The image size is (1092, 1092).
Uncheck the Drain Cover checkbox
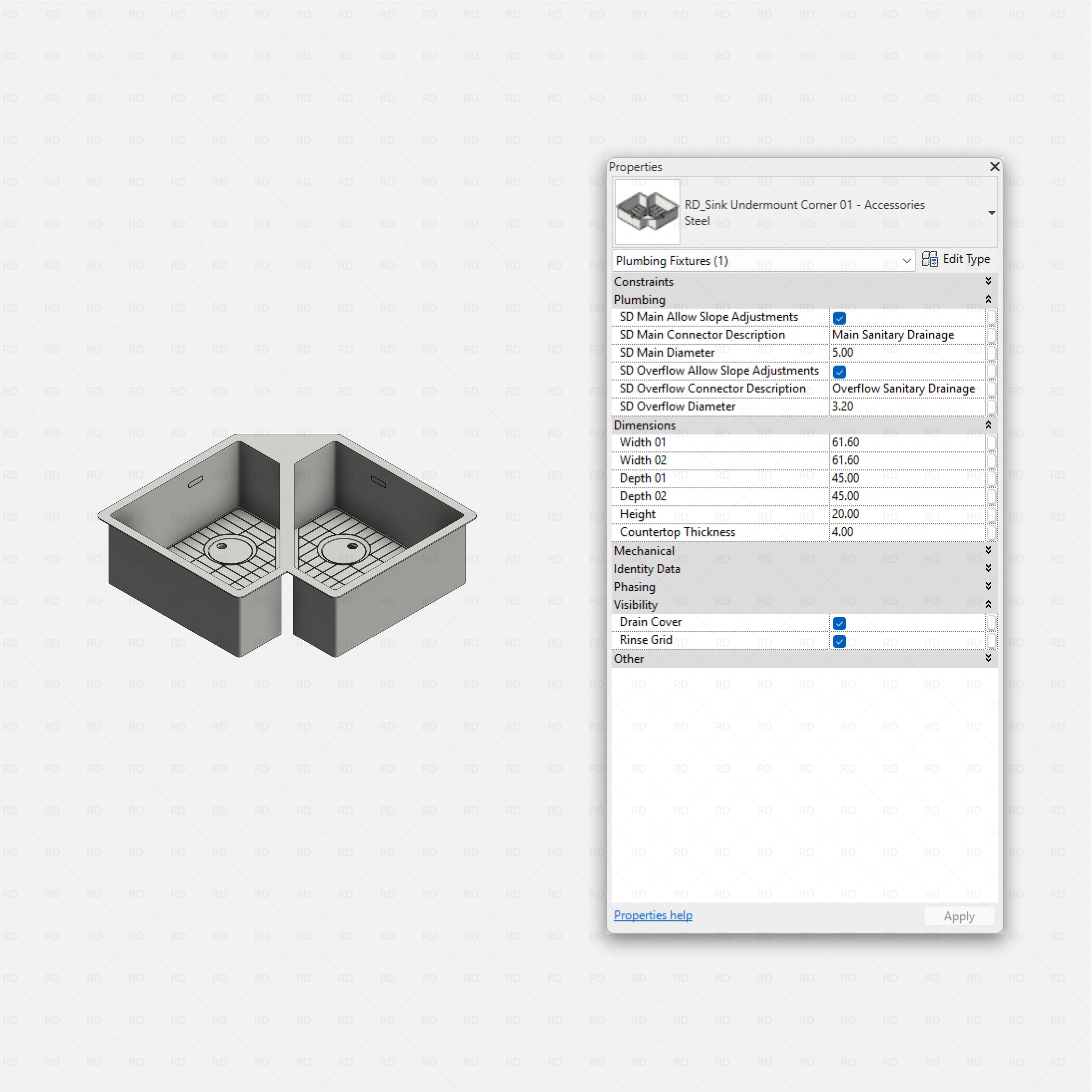(839, 623)
